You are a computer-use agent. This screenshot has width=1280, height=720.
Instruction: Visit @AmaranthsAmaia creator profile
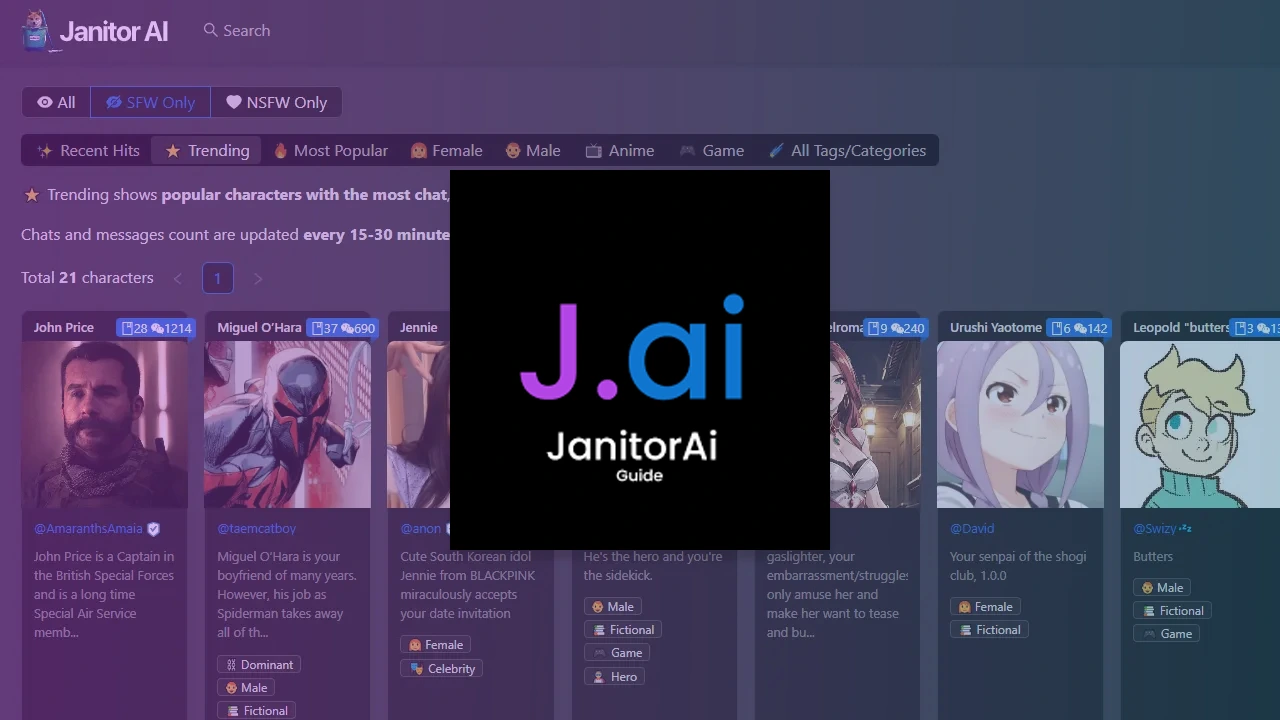88,528
